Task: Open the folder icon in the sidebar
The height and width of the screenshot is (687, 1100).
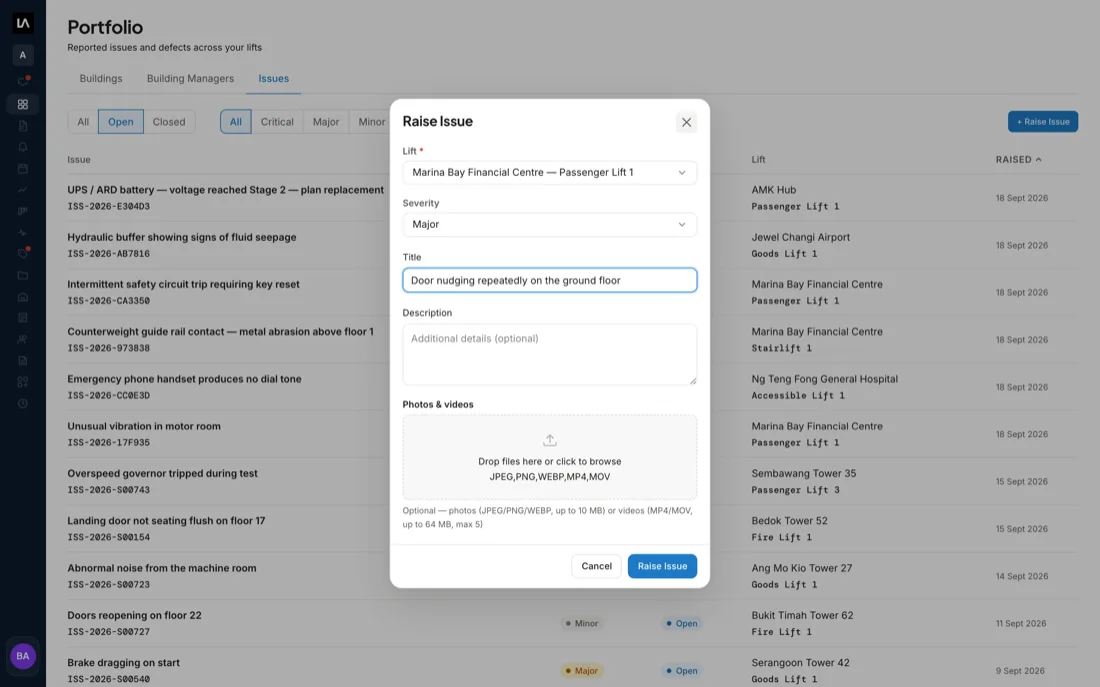Action: pyautogui.click(x=22, y=275)
